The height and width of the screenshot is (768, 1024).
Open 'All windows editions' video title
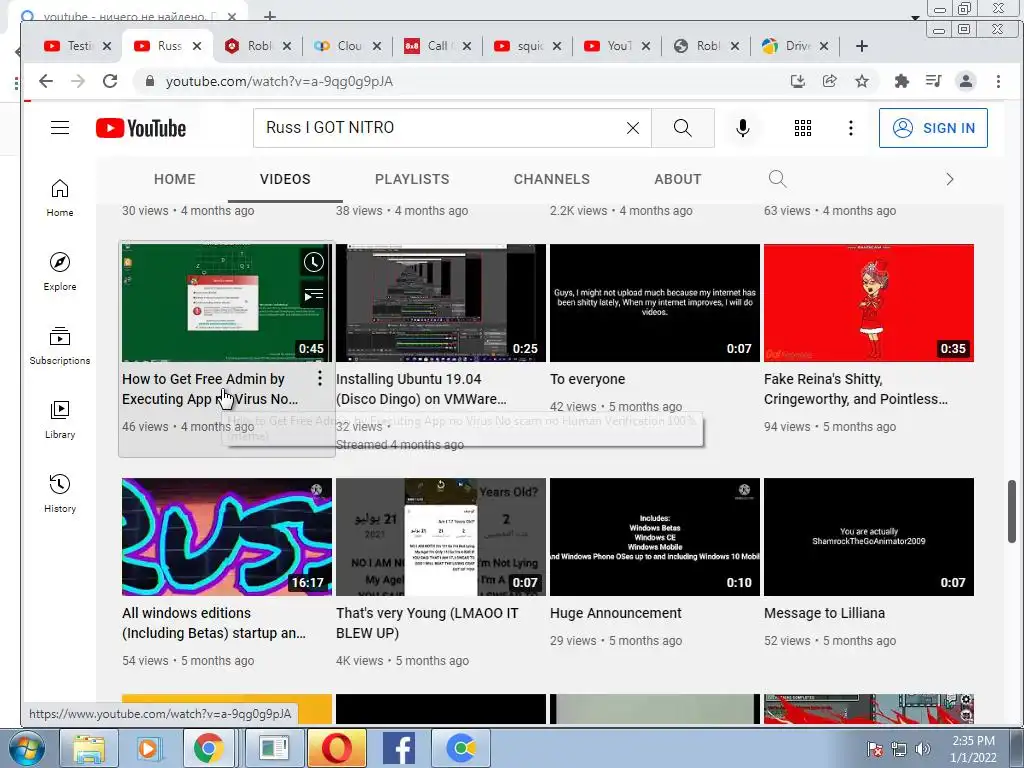214,623
